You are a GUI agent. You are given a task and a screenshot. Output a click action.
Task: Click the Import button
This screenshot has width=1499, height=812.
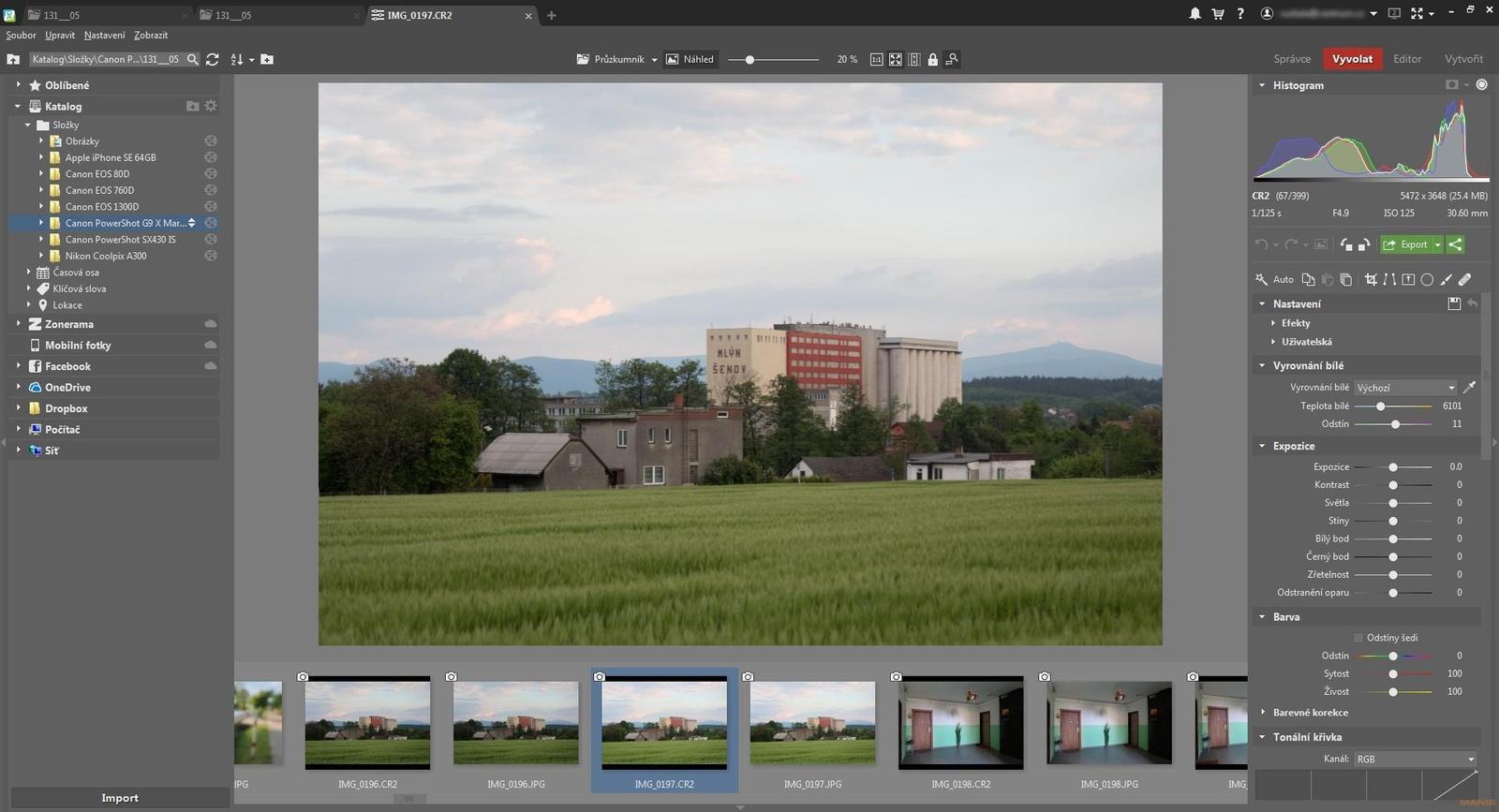pos(120,798)
